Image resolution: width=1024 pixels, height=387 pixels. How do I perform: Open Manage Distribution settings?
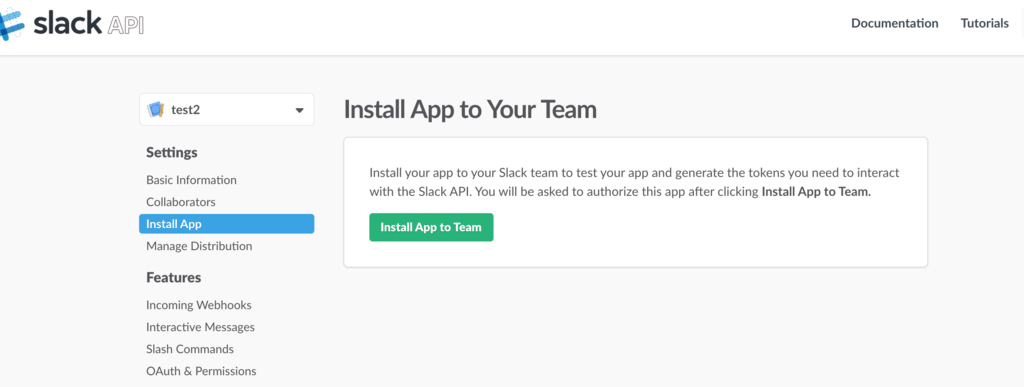[199, 246]
